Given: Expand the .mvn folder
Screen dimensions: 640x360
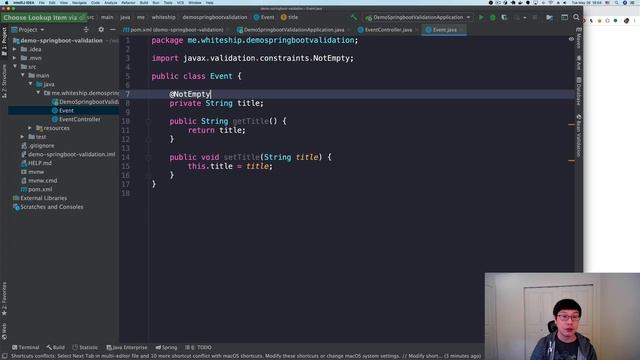Looking at the screenshot, I should pyautogui.click(x=15, y=58).
